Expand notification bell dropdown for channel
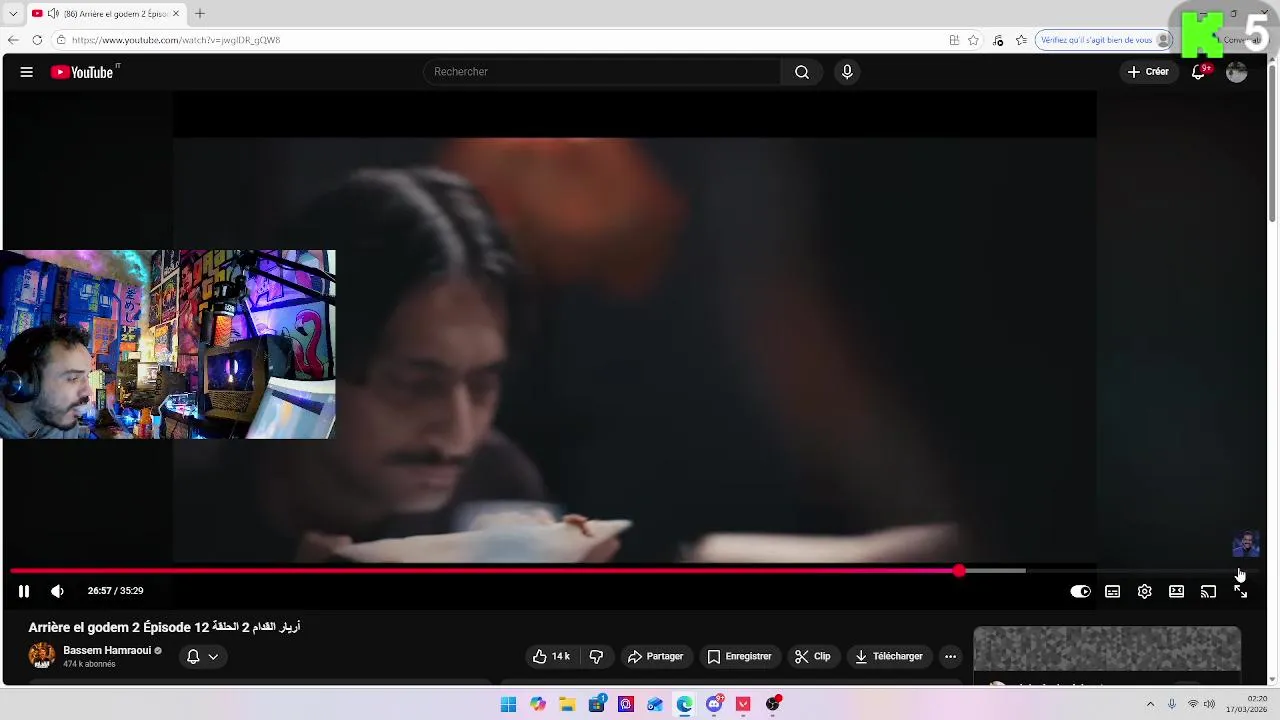Viewport: 1280px width, 720px height. click(203, 656)
